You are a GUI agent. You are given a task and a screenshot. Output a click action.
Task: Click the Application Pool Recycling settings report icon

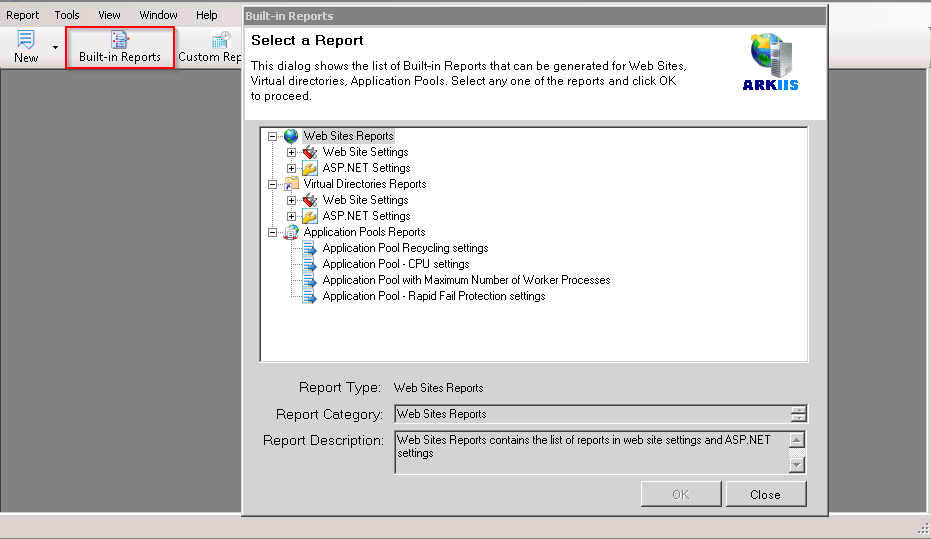tap(310, 248)
